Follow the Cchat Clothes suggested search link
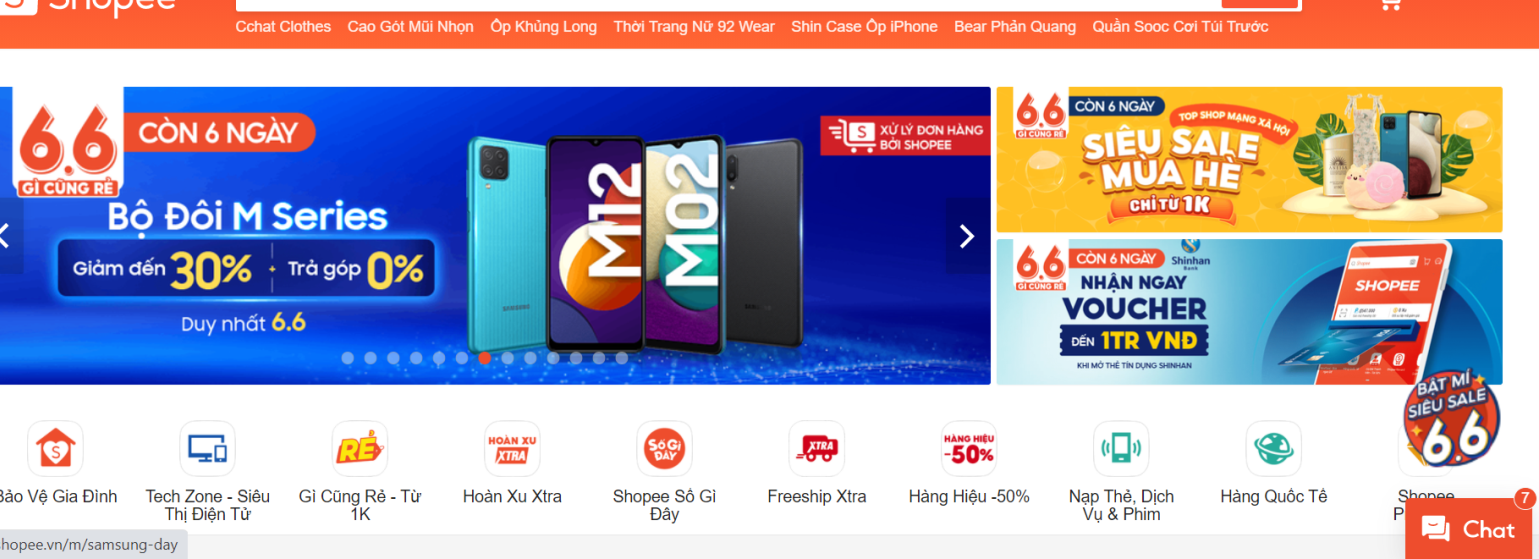Screen dimensions: 1539x559 click(x=283, y=27)
